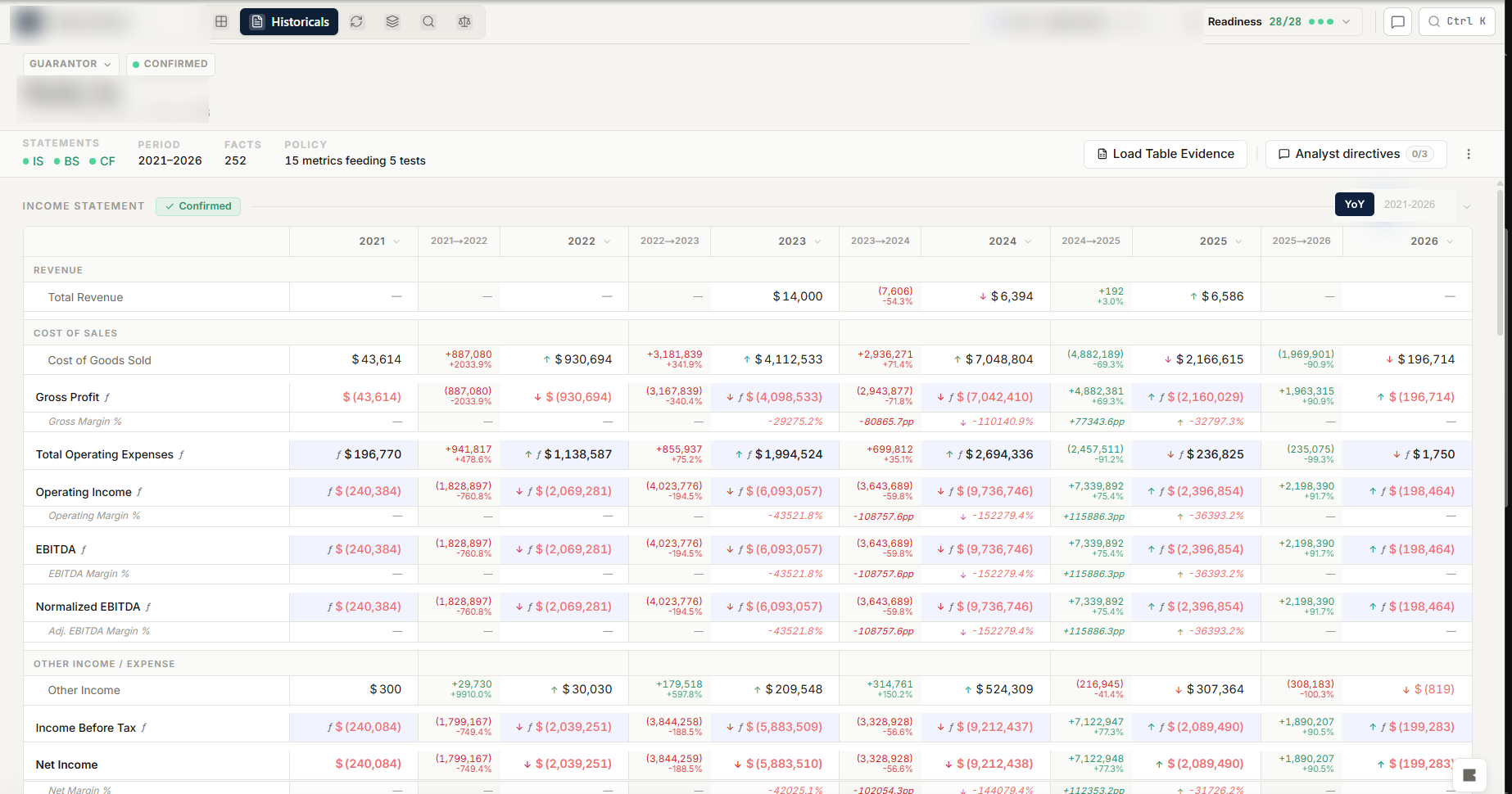Click the 2023→2024 change column header
Viewport: 1512px width, 794px height.
point(880,241)
